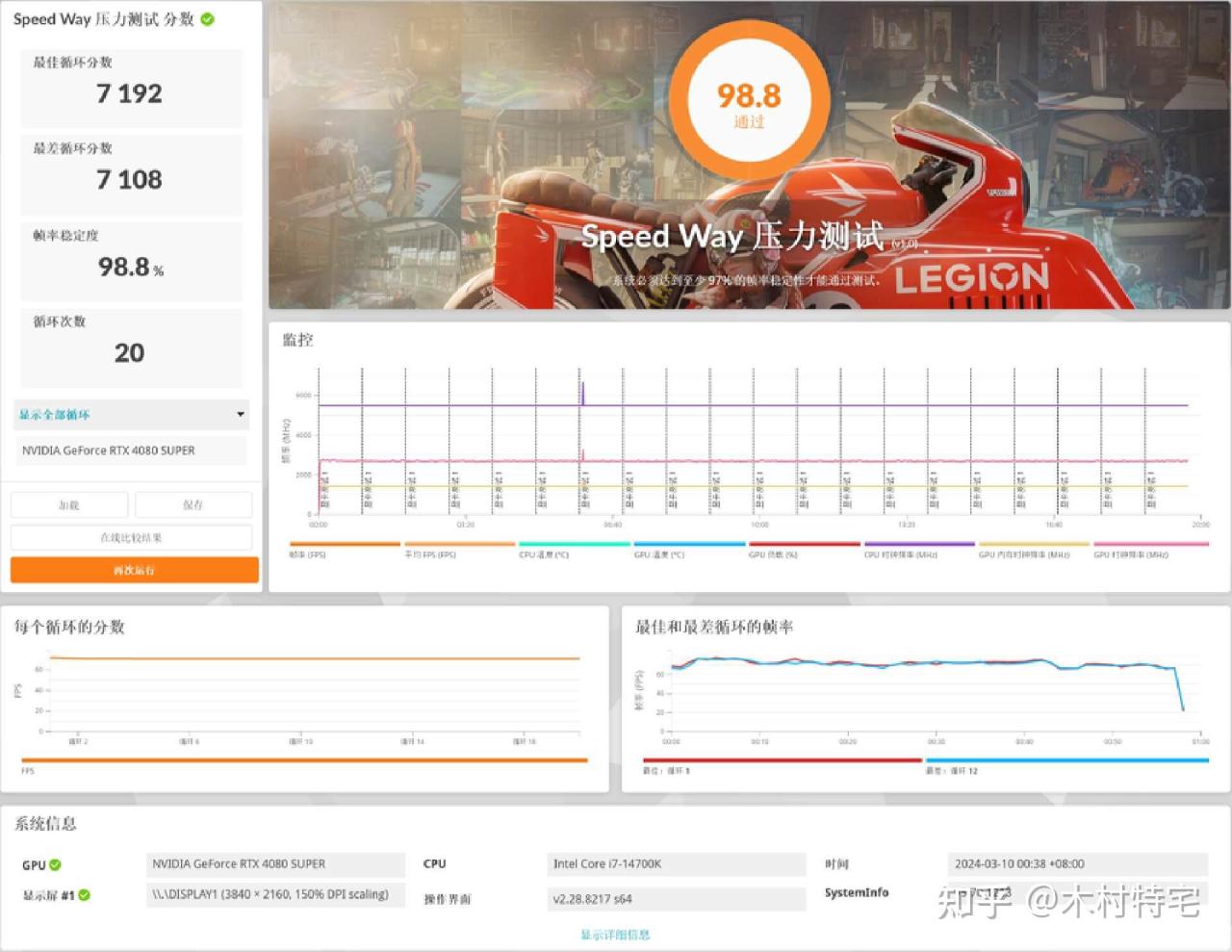The height and width of the screenshot is (952, 1232).
Task: Click the 在线比较结果 button
Action: coord(132,537)
